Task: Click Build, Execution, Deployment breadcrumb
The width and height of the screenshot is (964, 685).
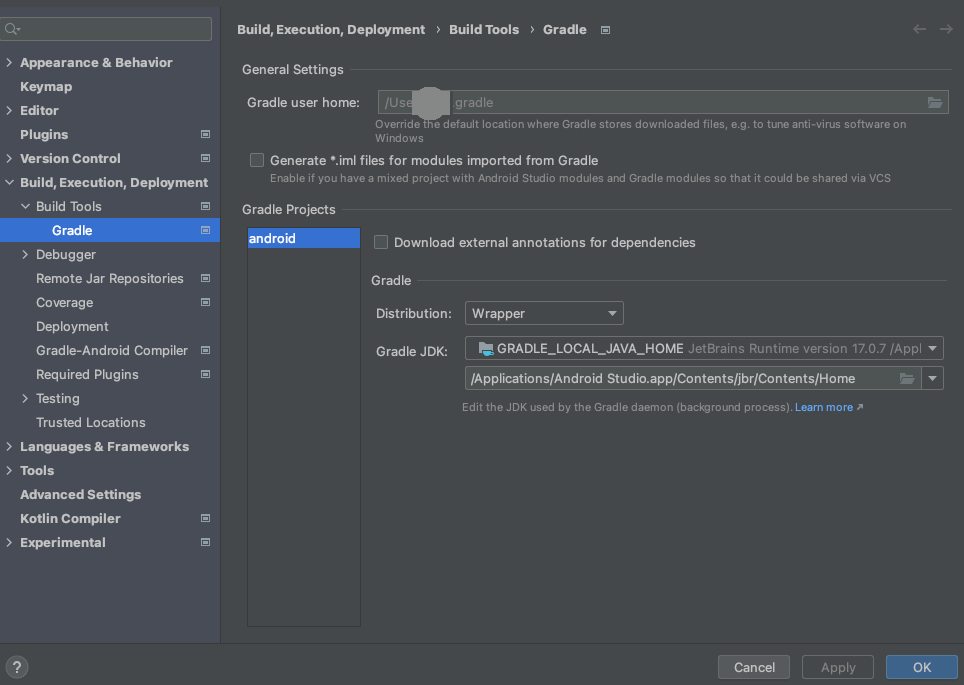Action: pos(331,30)
